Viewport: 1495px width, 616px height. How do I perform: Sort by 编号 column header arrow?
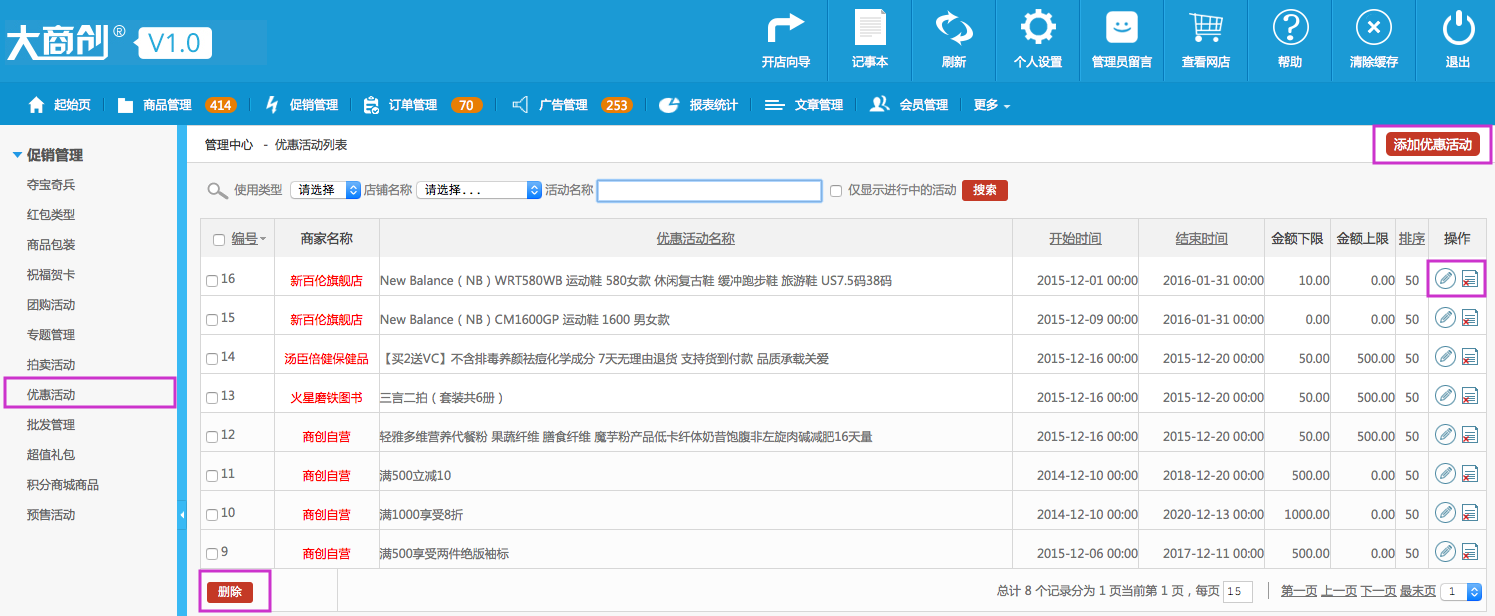[263, 239]
